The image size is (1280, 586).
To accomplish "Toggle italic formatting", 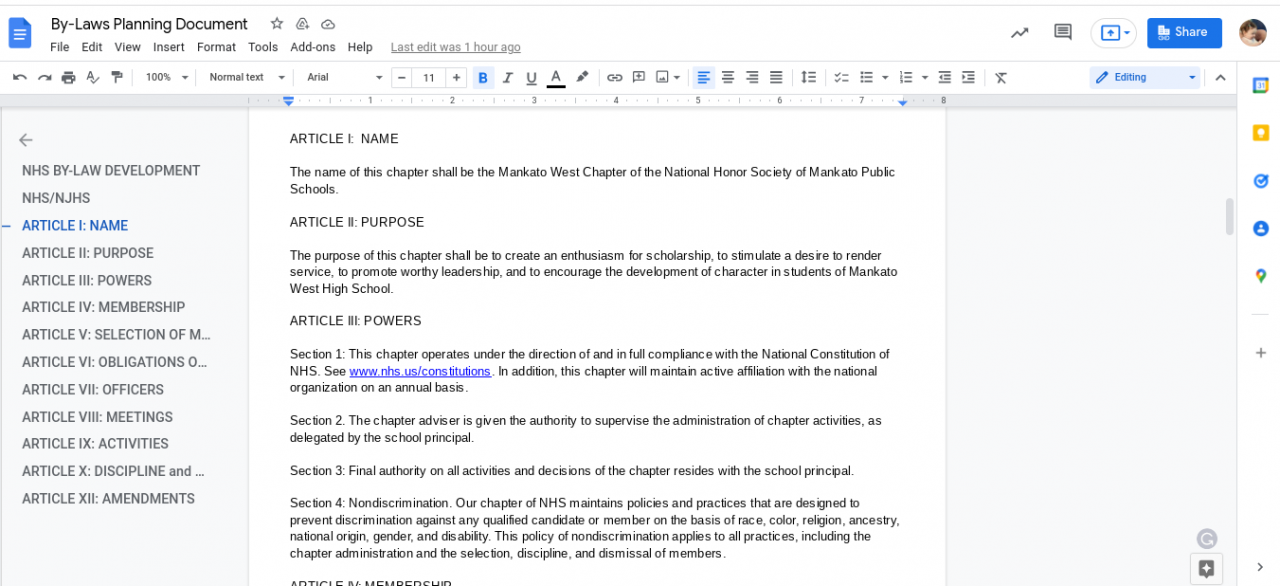I will (507, 77).
